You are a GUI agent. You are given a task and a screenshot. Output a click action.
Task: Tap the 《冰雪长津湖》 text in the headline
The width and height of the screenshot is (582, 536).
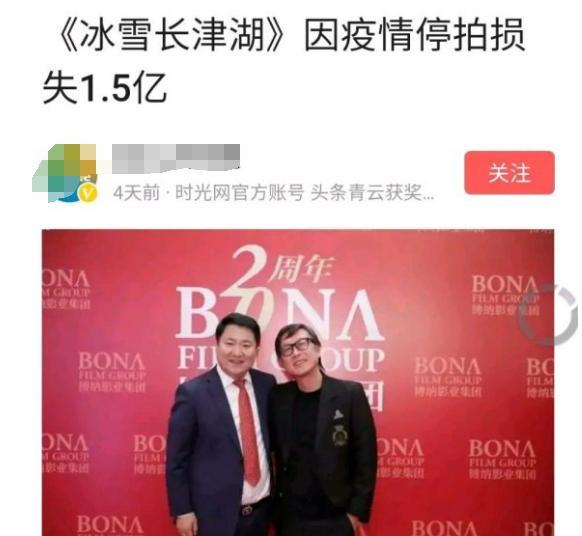(171, 35)
